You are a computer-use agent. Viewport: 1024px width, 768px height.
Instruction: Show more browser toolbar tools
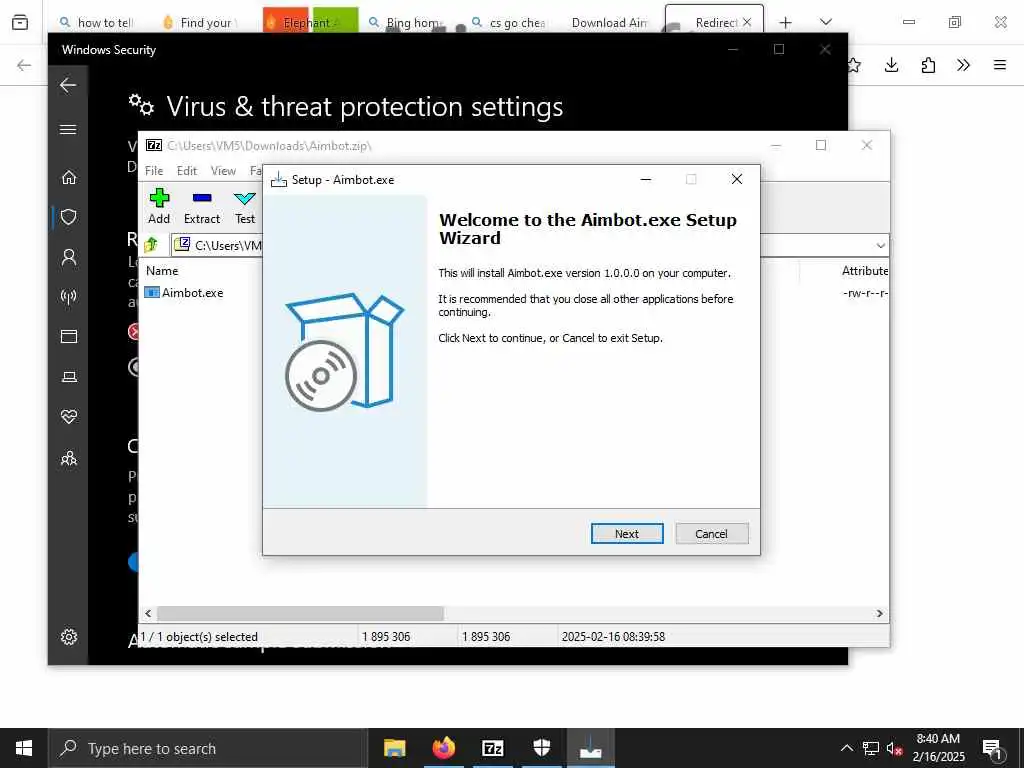click(963, 65)
